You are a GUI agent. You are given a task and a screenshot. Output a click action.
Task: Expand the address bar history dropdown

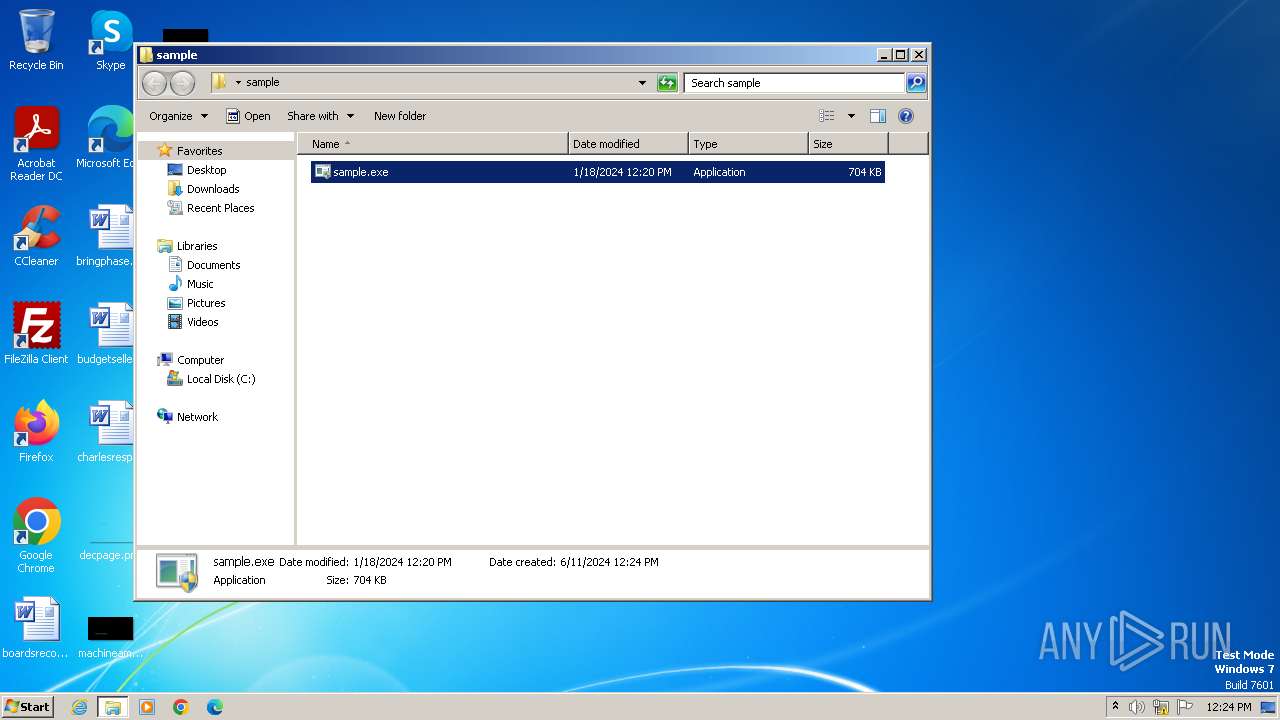[642, 83]
